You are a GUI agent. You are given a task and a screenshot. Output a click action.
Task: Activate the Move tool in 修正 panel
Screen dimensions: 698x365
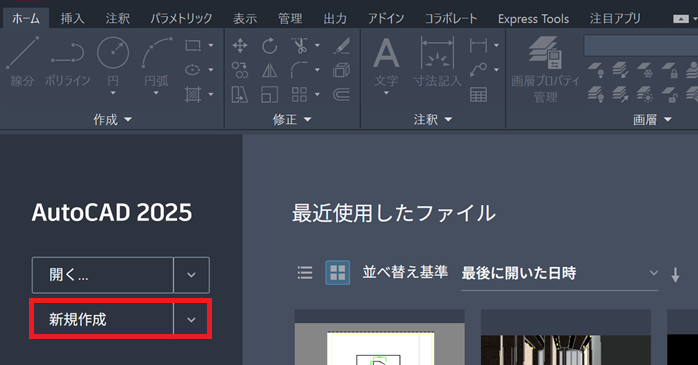pyautogui.click(x=240, y=45)
